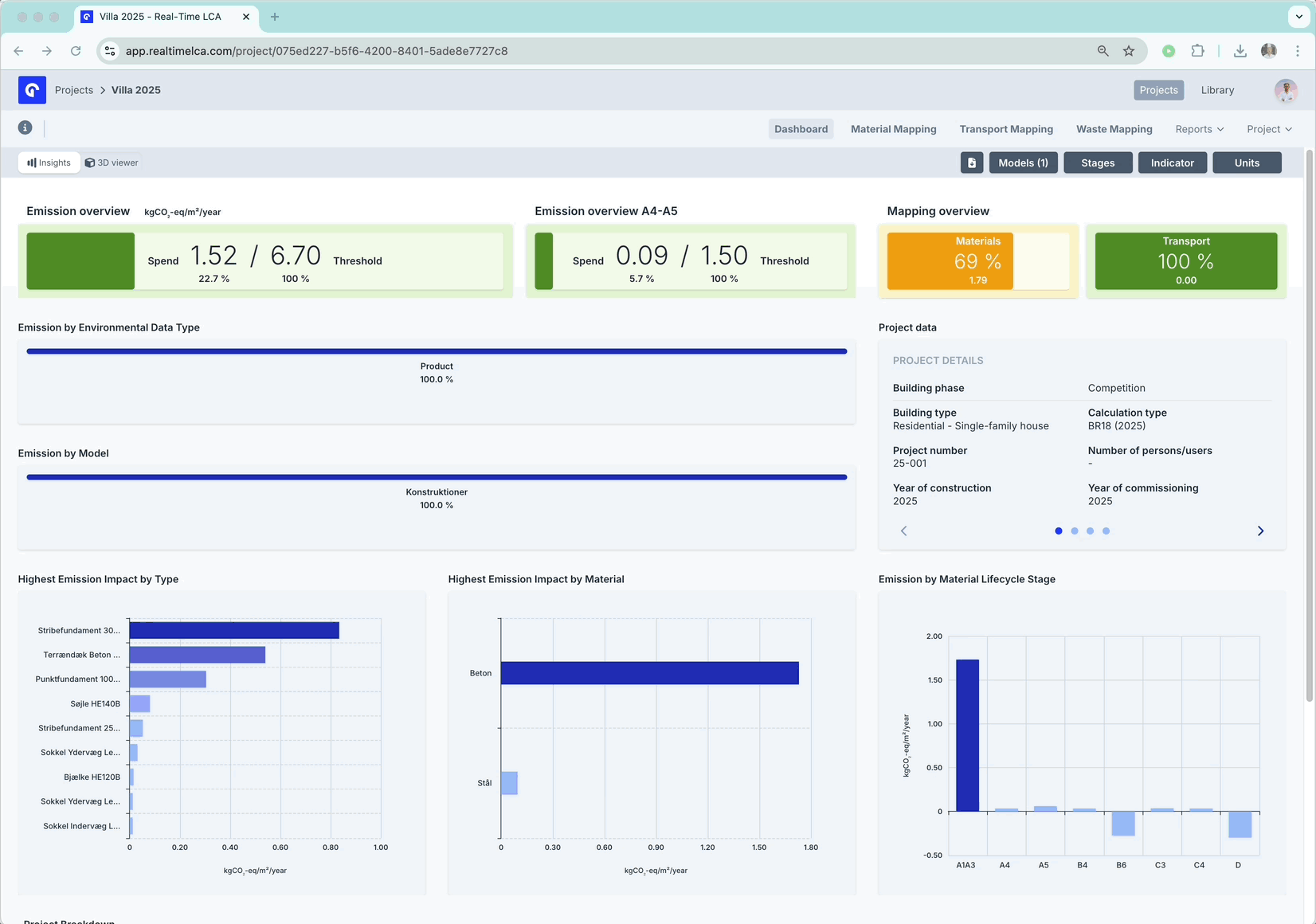Click the Transport 100 % mapping card
Screen dimensions: 1316x924
[x=1186, y=261]
